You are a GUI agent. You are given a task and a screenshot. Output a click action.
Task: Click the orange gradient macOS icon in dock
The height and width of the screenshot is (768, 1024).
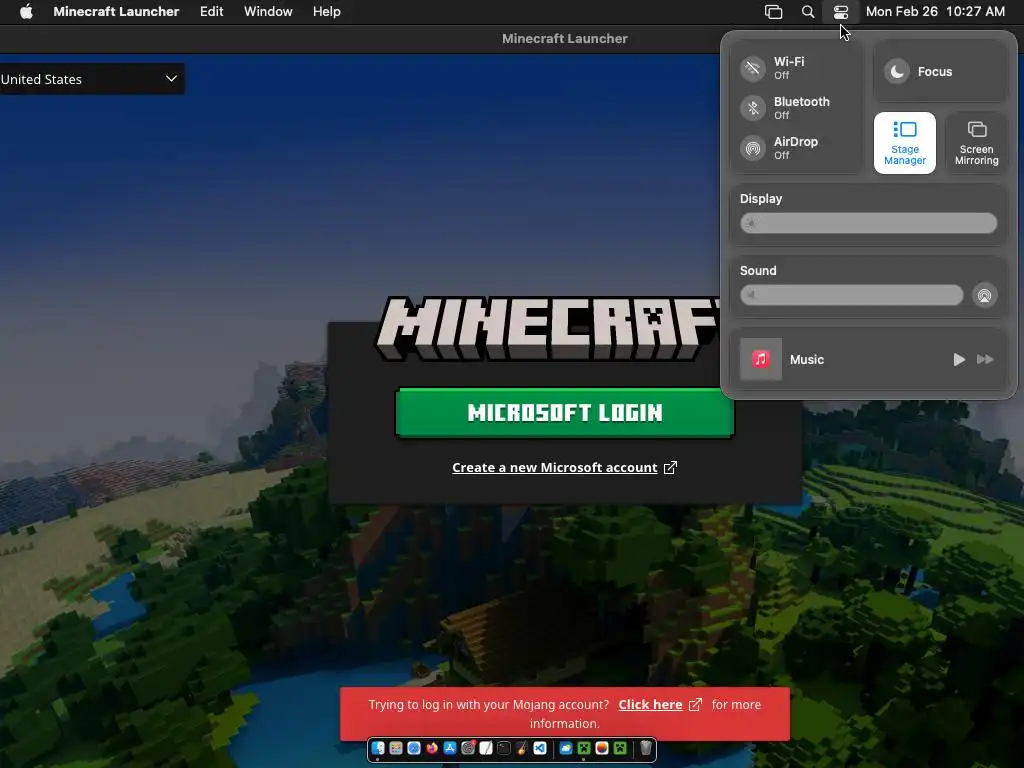602,748
